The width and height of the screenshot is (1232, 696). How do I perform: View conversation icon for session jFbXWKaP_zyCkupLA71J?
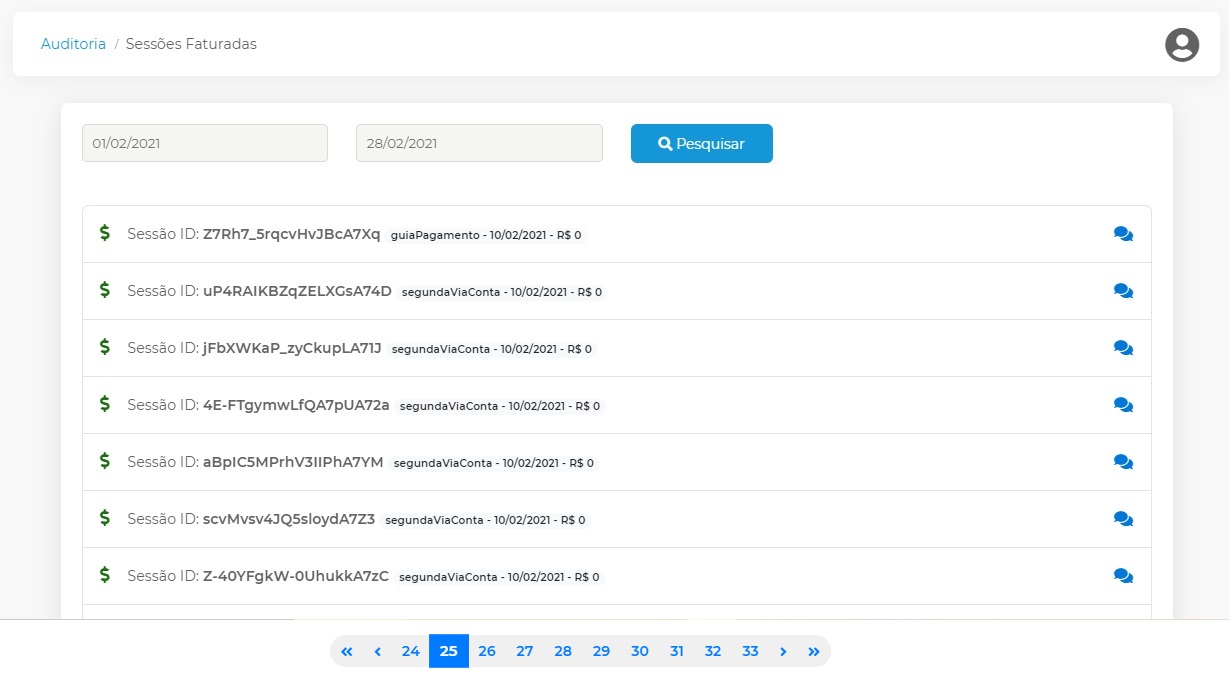point(1123,348)
